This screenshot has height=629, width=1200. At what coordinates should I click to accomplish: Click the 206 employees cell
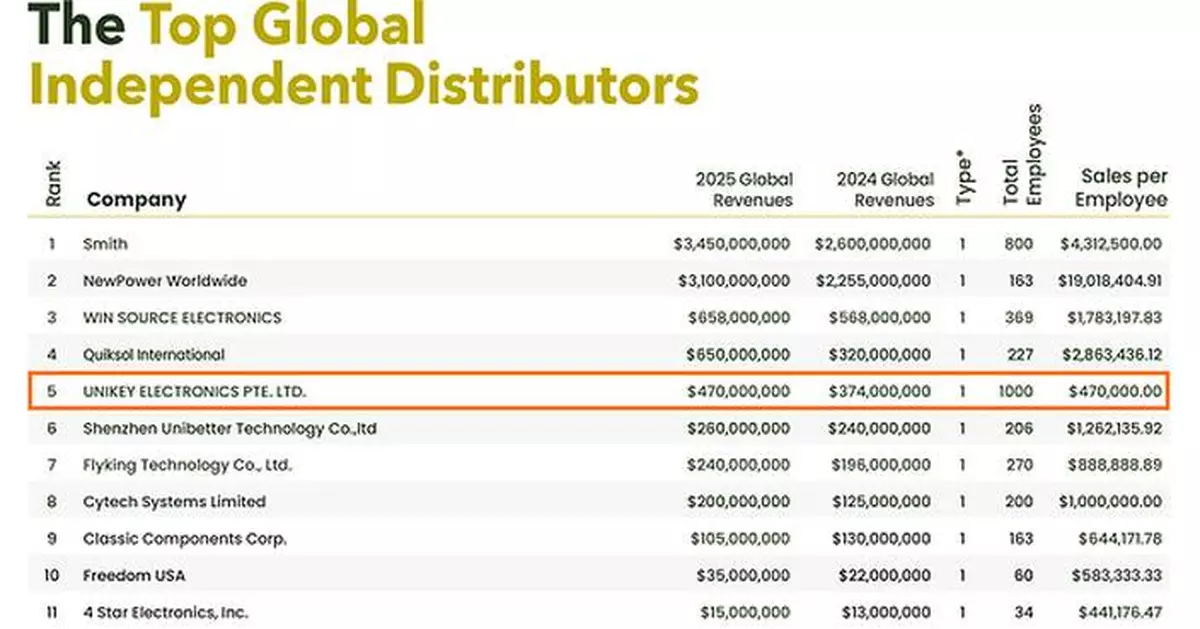(1021, 428)
